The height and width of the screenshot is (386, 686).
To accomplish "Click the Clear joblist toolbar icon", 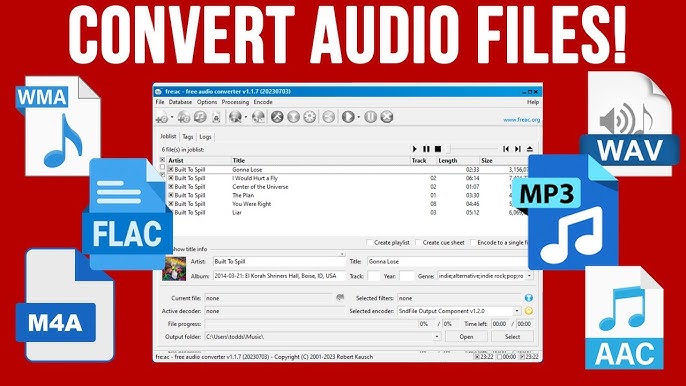I will click(x=216, y=117).
